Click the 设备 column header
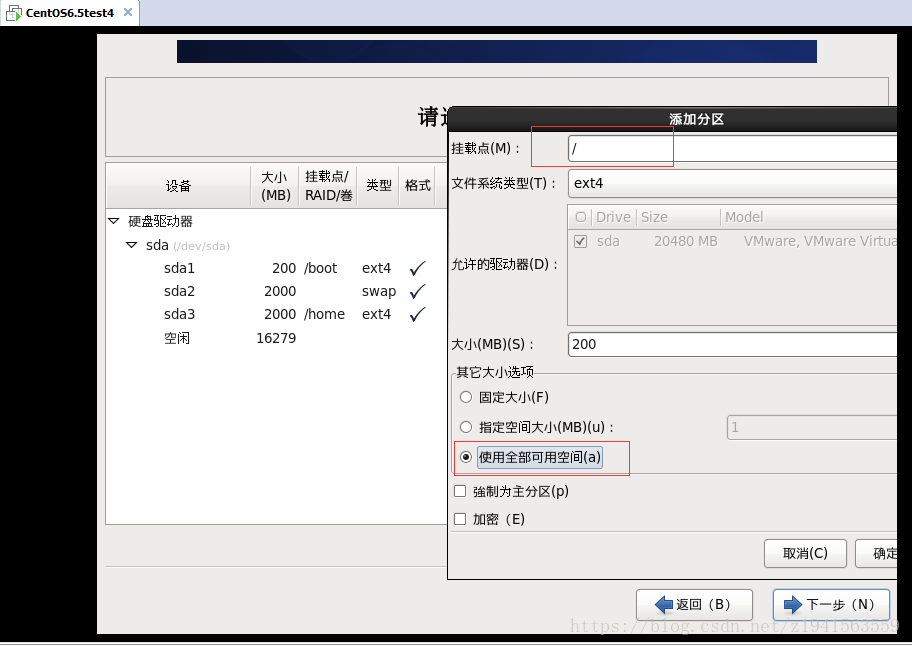 point(178,186)
